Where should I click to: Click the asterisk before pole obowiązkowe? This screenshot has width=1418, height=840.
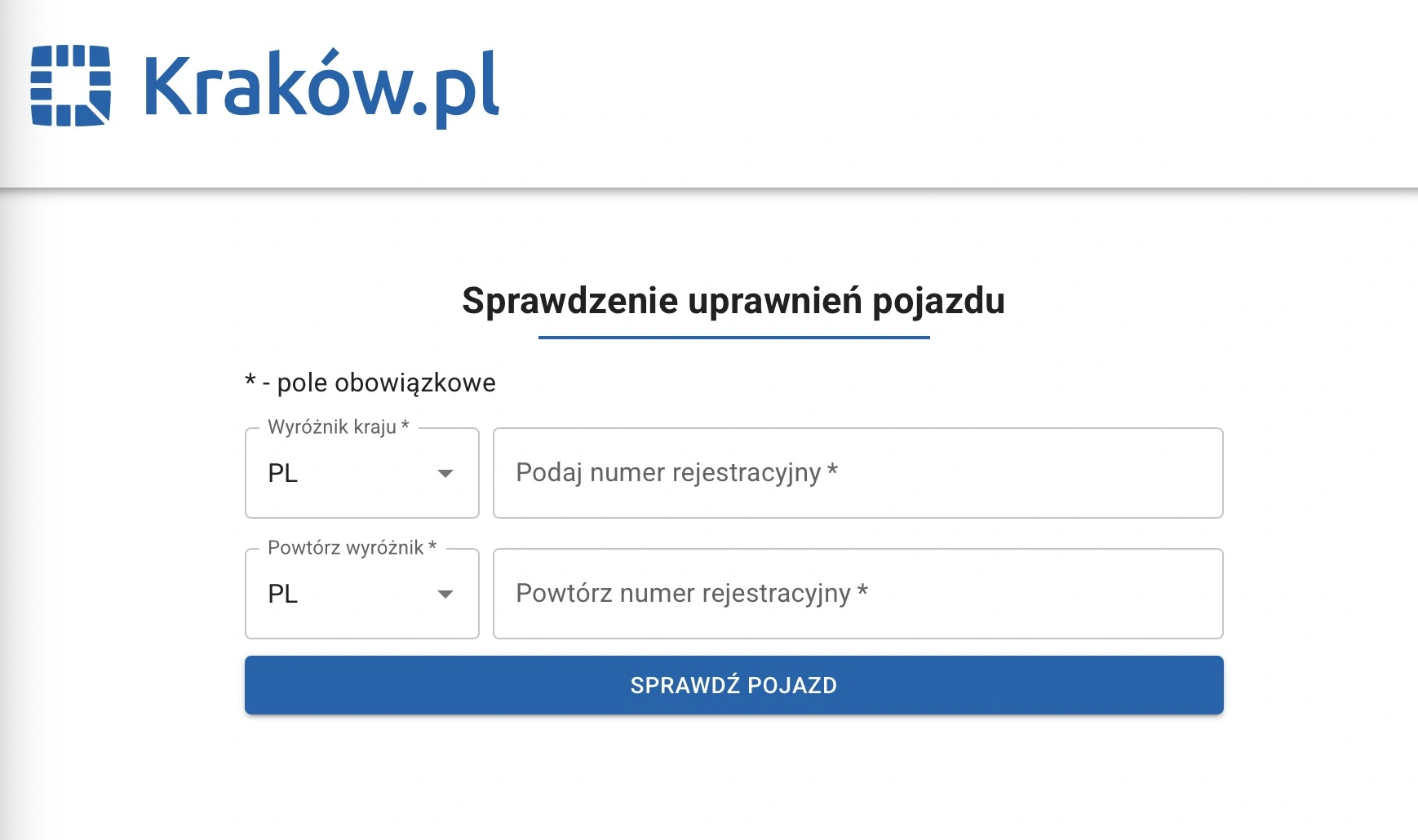click(250, 381)
